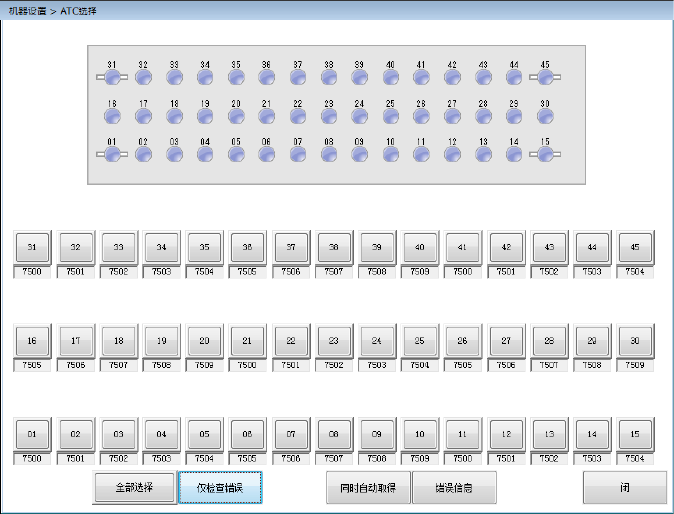Toggle ATC slot button 01

tap(32, 434)
